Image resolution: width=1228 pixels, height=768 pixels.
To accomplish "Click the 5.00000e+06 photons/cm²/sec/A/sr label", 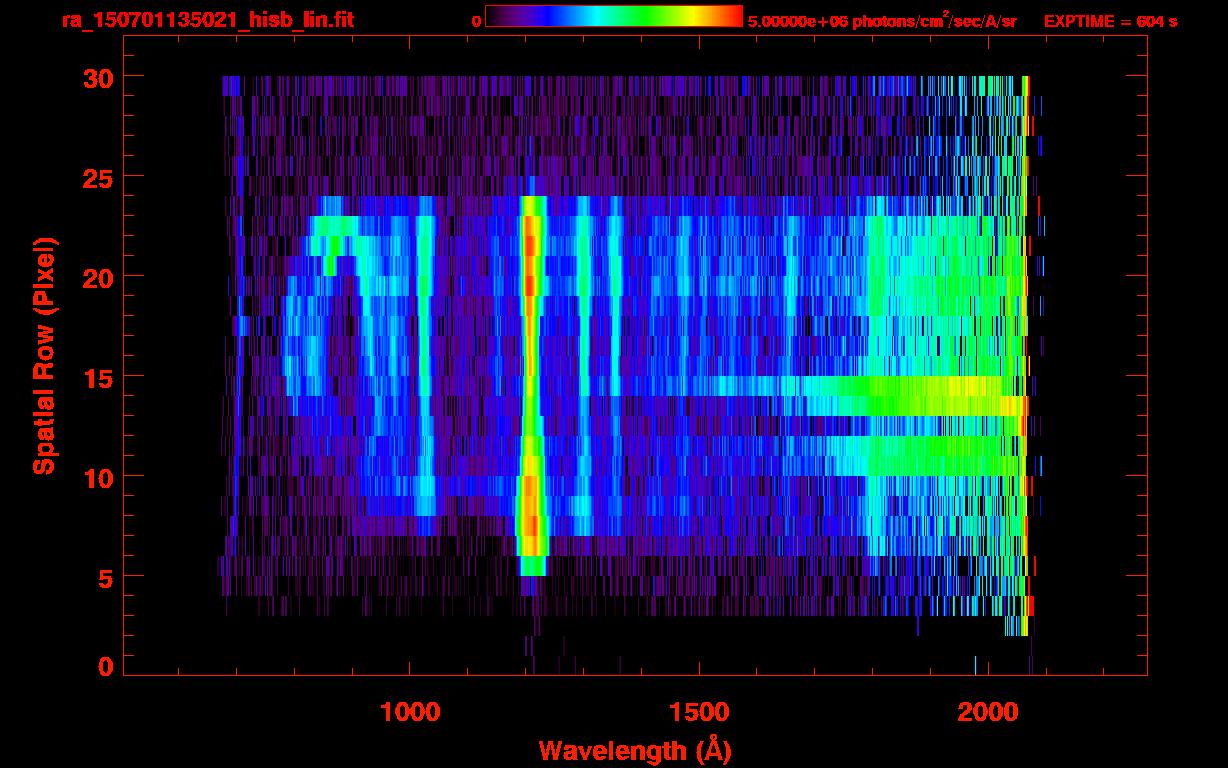I will click(x=882, y=21).
